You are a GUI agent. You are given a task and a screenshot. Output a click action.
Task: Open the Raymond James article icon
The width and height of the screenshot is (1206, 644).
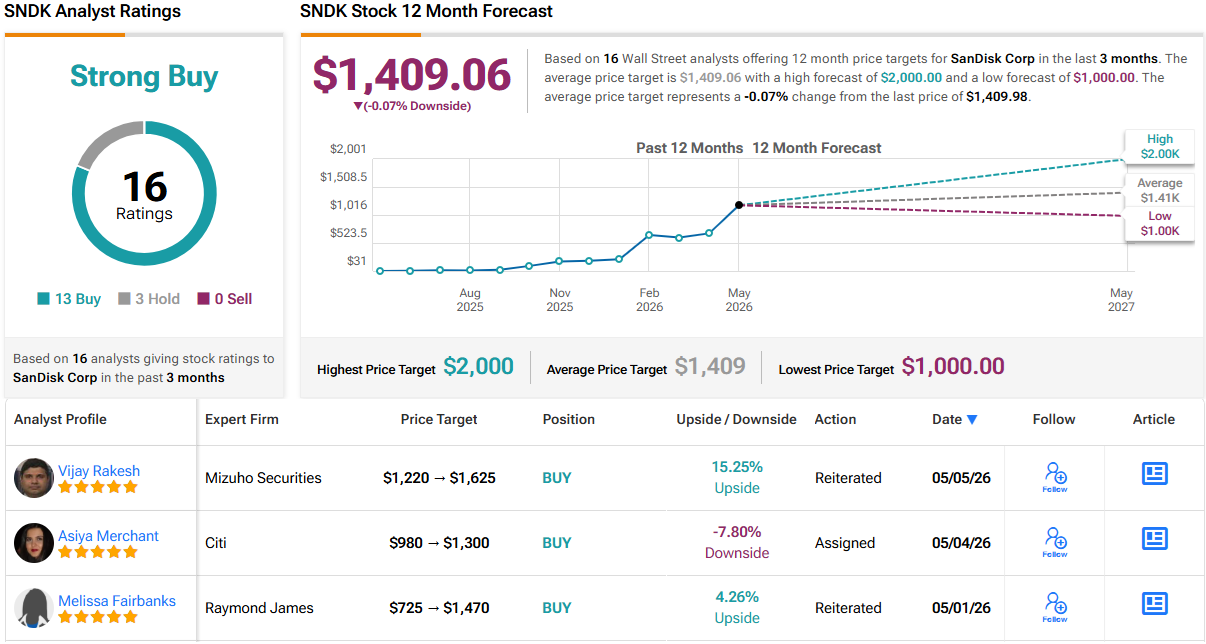click(1154, 604)
